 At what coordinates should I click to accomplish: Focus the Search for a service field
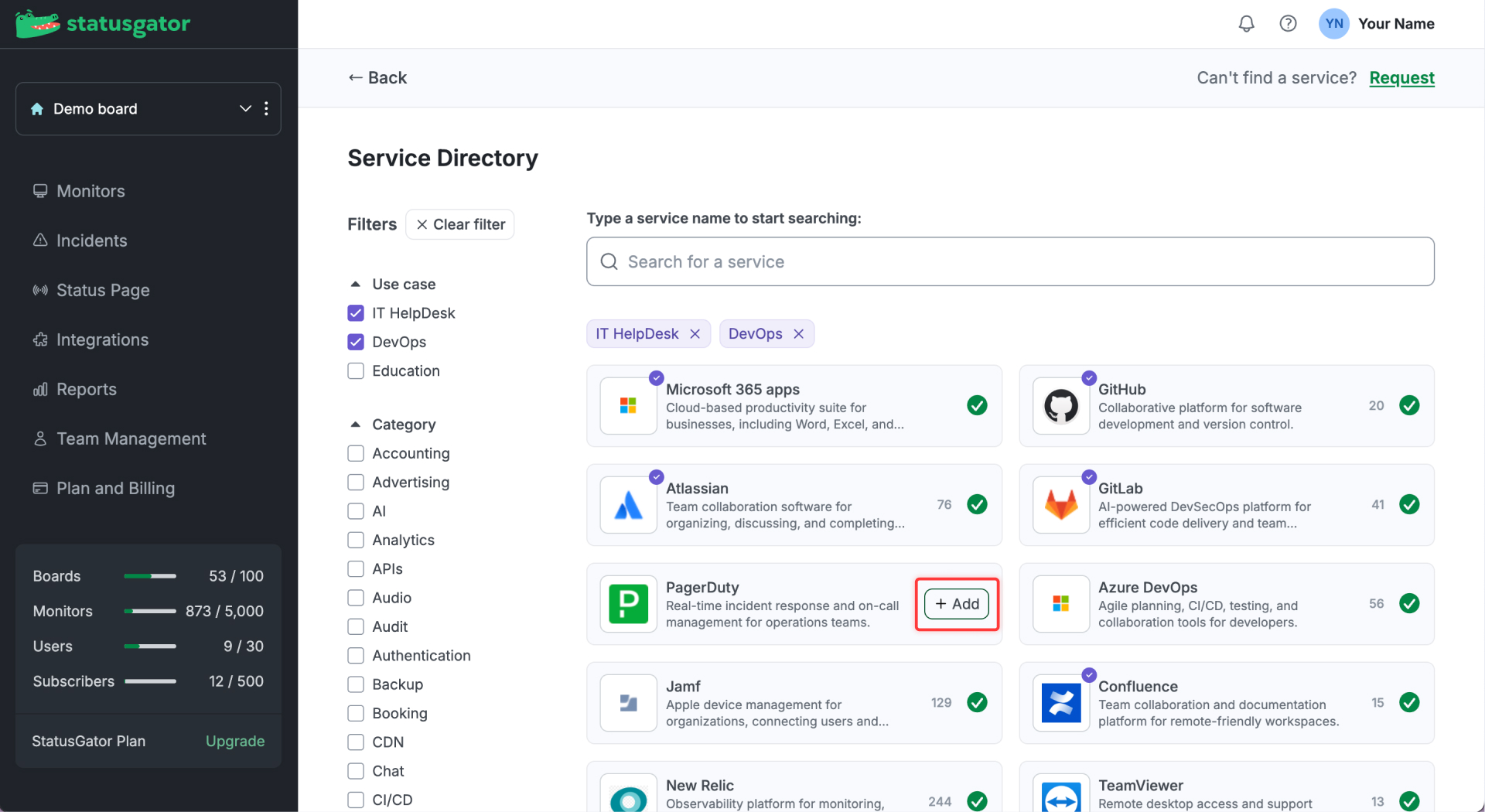click(1010, 262)
